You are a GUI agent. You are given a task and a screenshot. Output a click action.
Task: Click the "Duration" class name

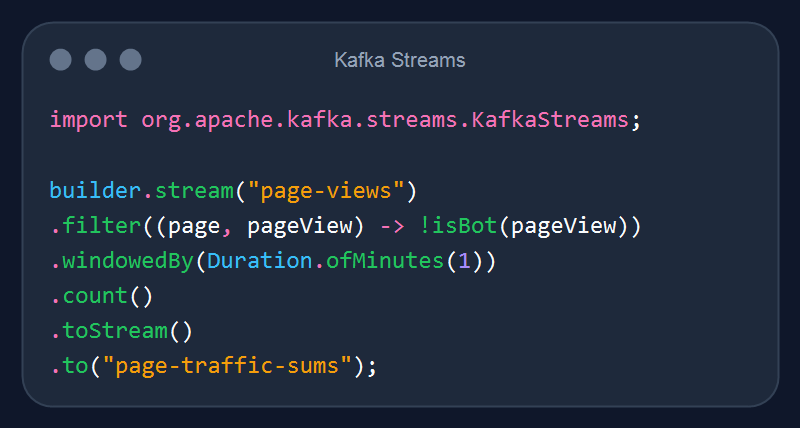(260, 261)
